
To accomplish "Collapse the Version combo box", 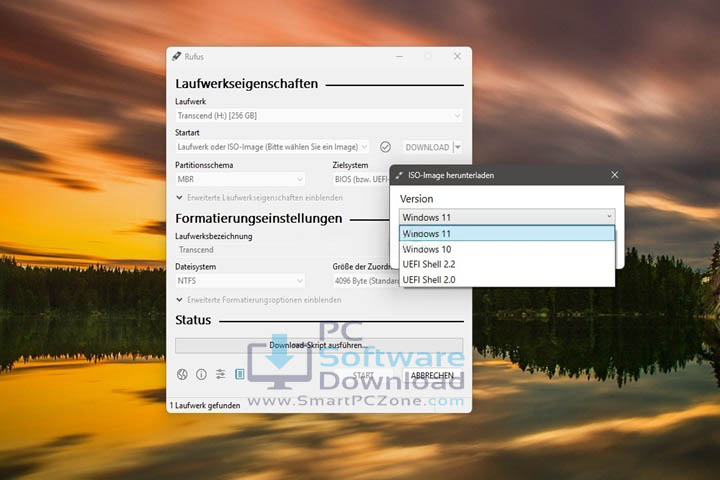I will pyautogui.click(x=507, y=217).
